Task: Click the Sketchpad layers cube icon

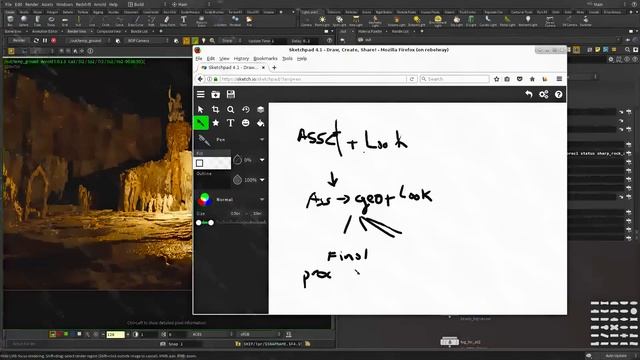Action: point(260,109)
